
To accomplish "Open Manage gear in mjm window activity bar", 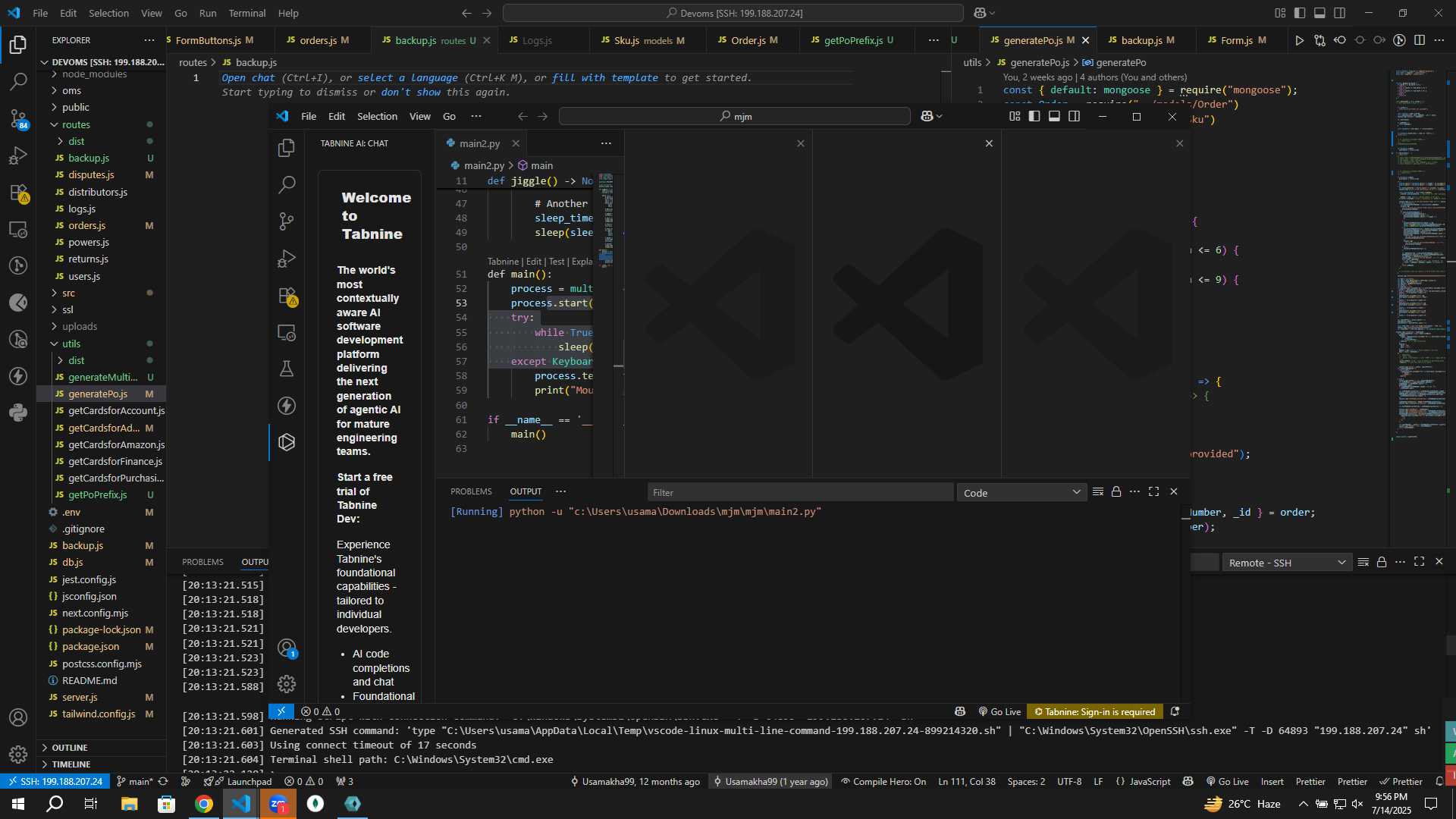I will [x=287, y=684].
